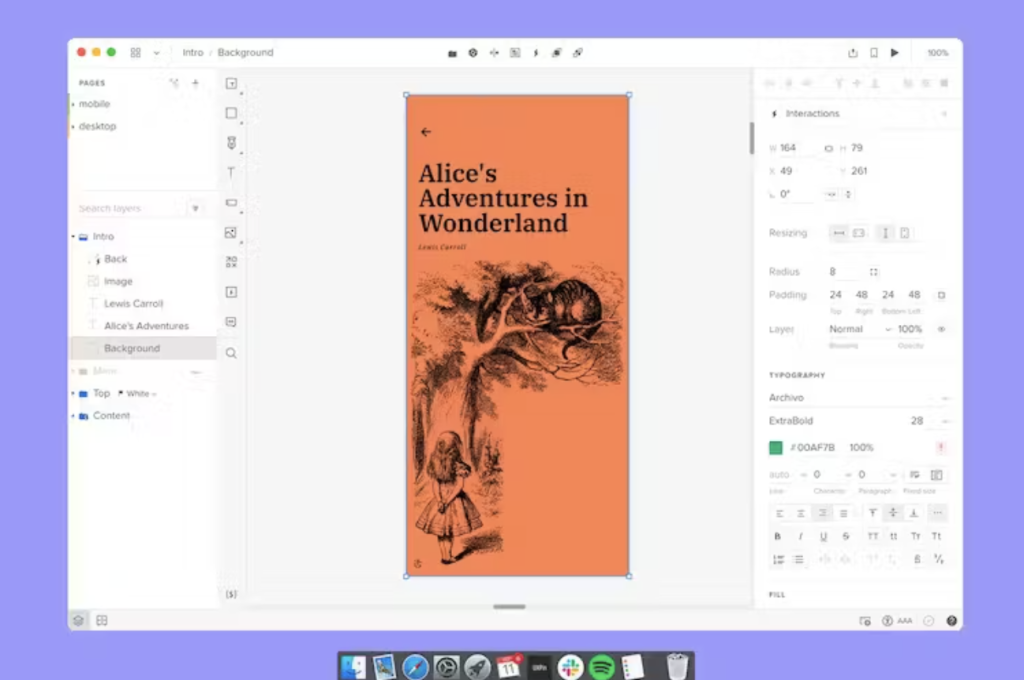
Task: Toggle individual corner radius option
Action: (x=874, y=272)
